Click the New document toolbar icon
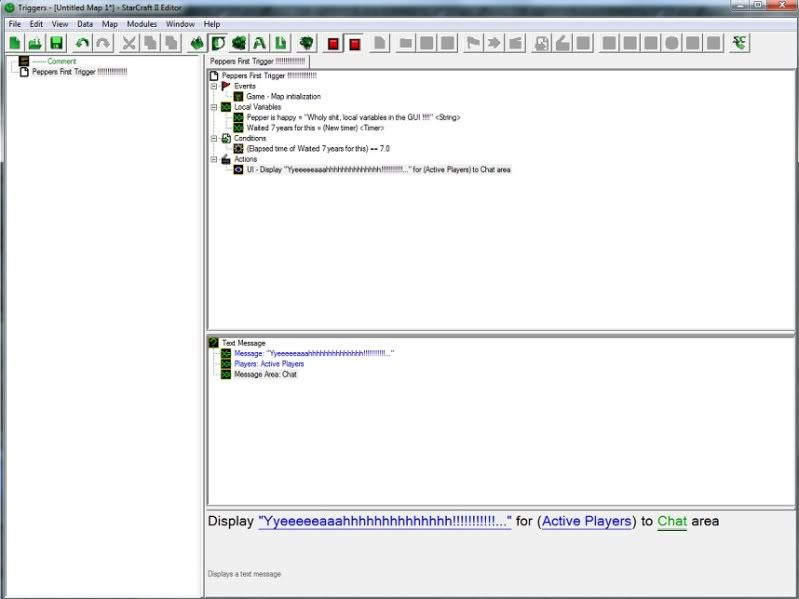 (x=14, y=43)
